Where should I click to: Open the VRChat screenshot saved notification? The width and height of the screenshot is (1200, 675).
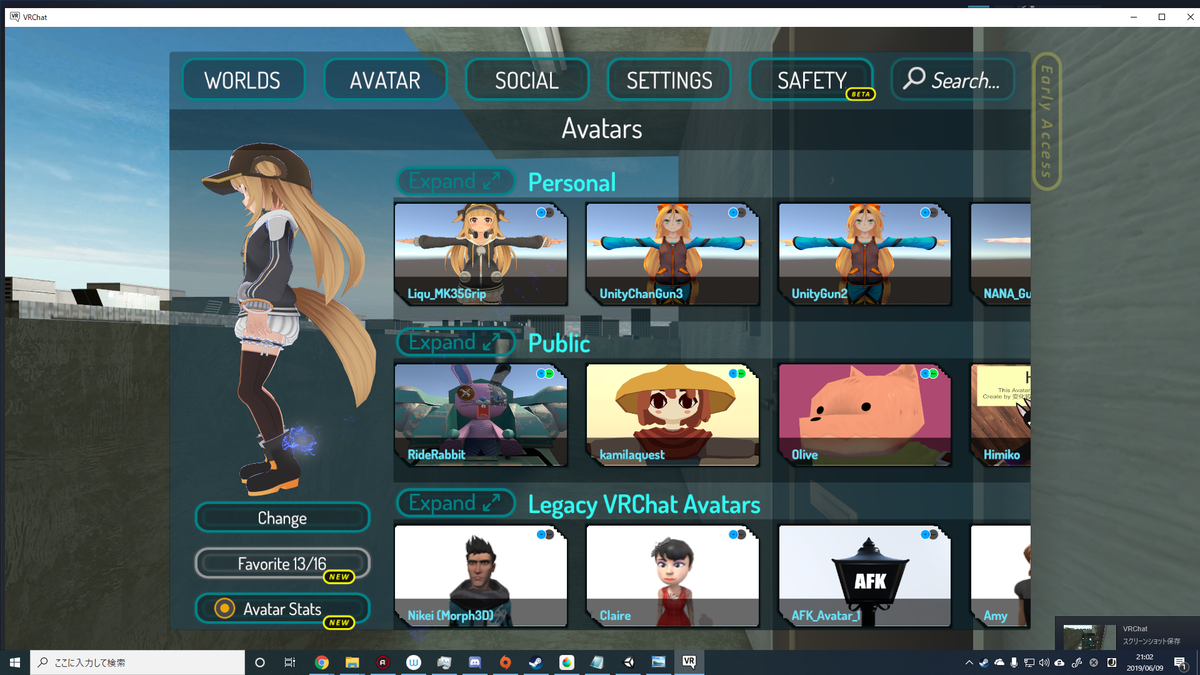(1127, 634)
